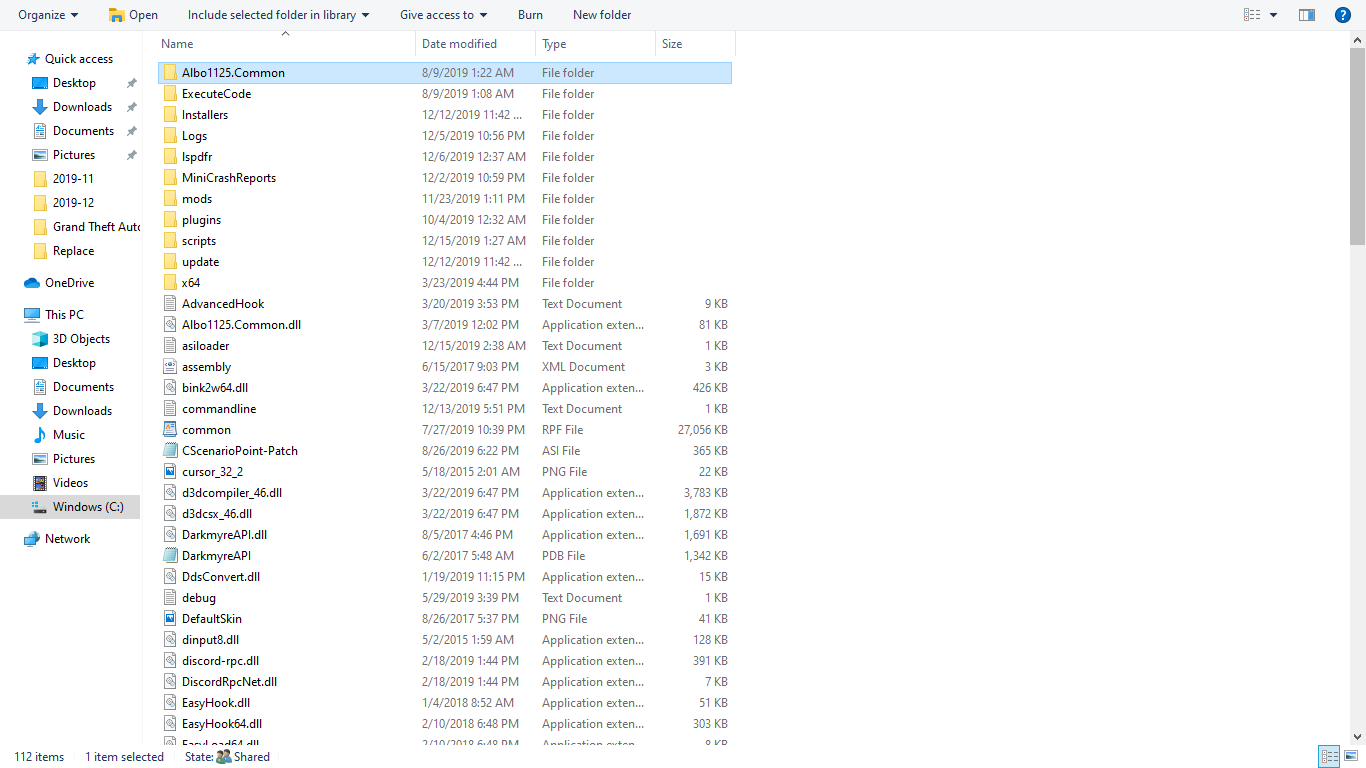Viewport: 1366px width, 768px height.
Task: Open the view options dropdown arrow
Action: [x=1273, y=15]
